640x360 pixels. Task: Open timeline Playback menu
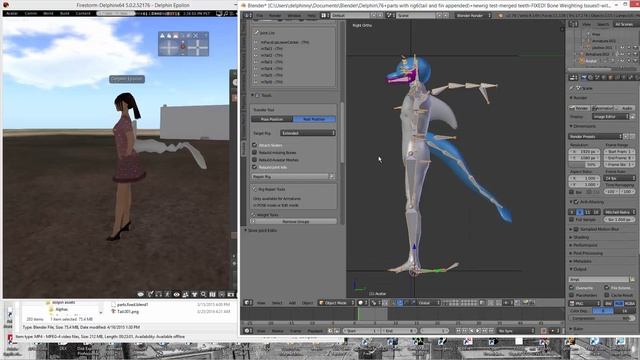(x=315, y=331)
